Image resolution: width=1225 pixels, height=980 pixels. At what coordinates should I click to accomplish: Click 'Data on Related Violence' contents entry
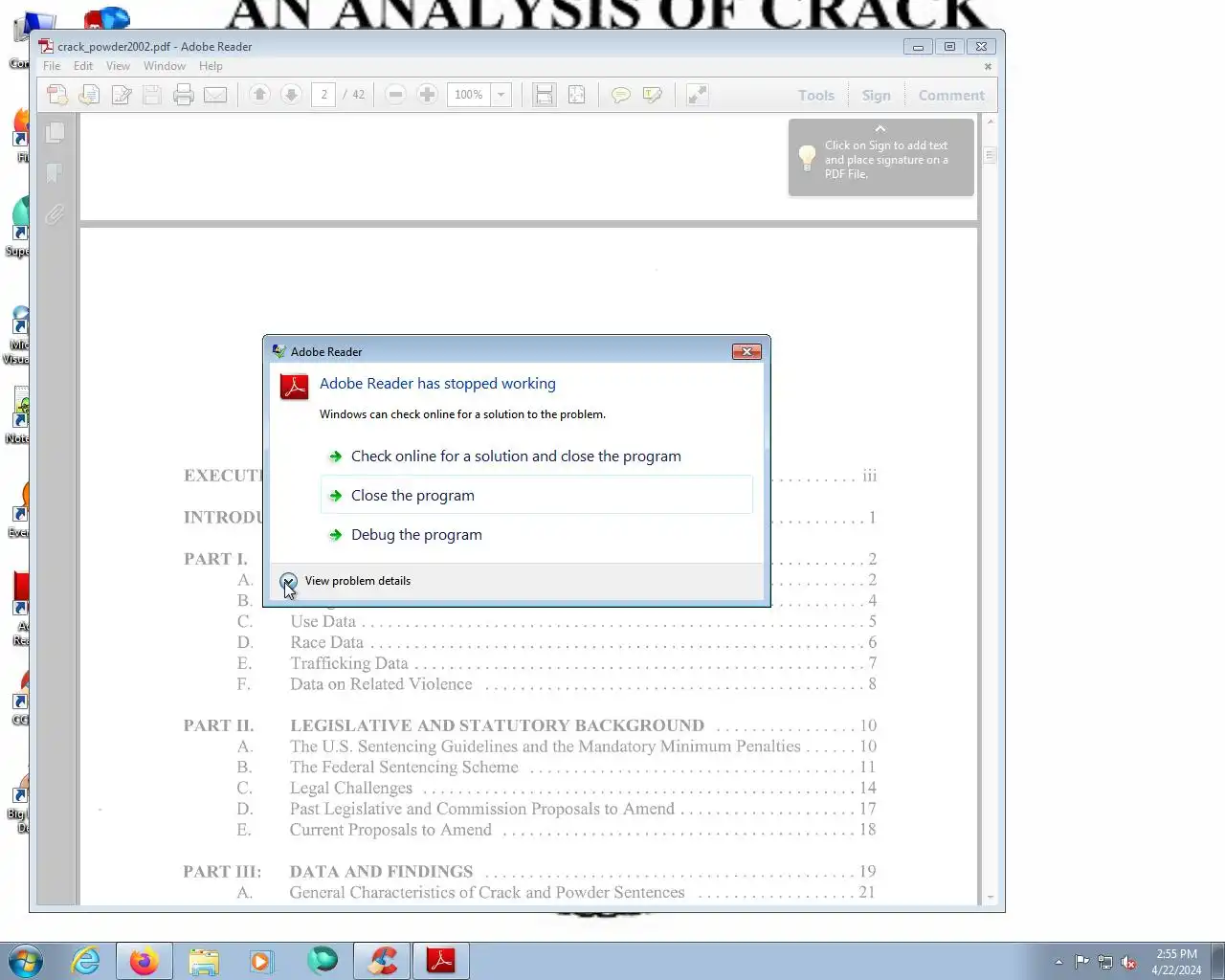click(x=381, y=684)
